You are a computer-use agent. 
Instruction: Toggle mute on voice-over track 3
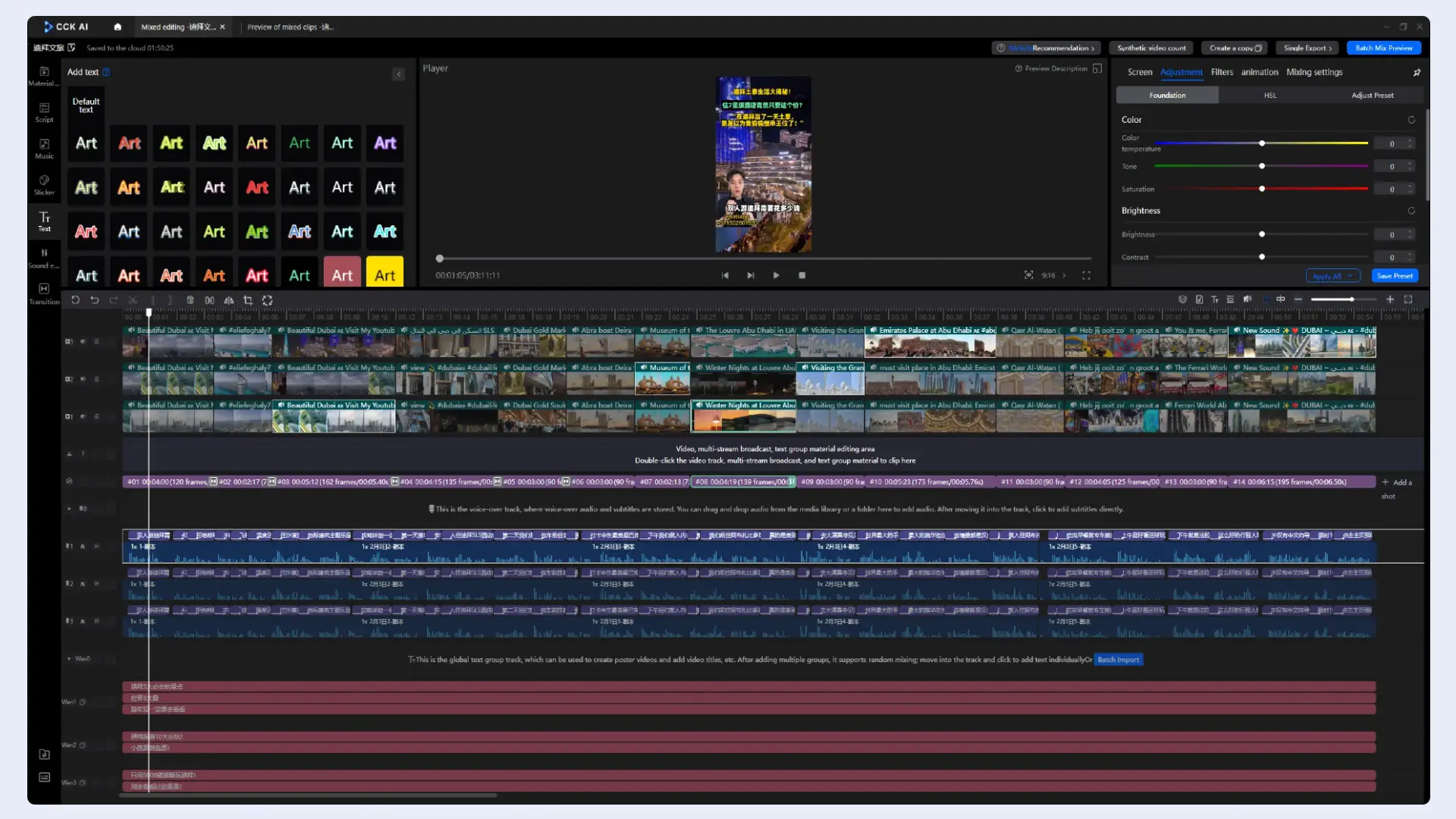click(83, 621)
